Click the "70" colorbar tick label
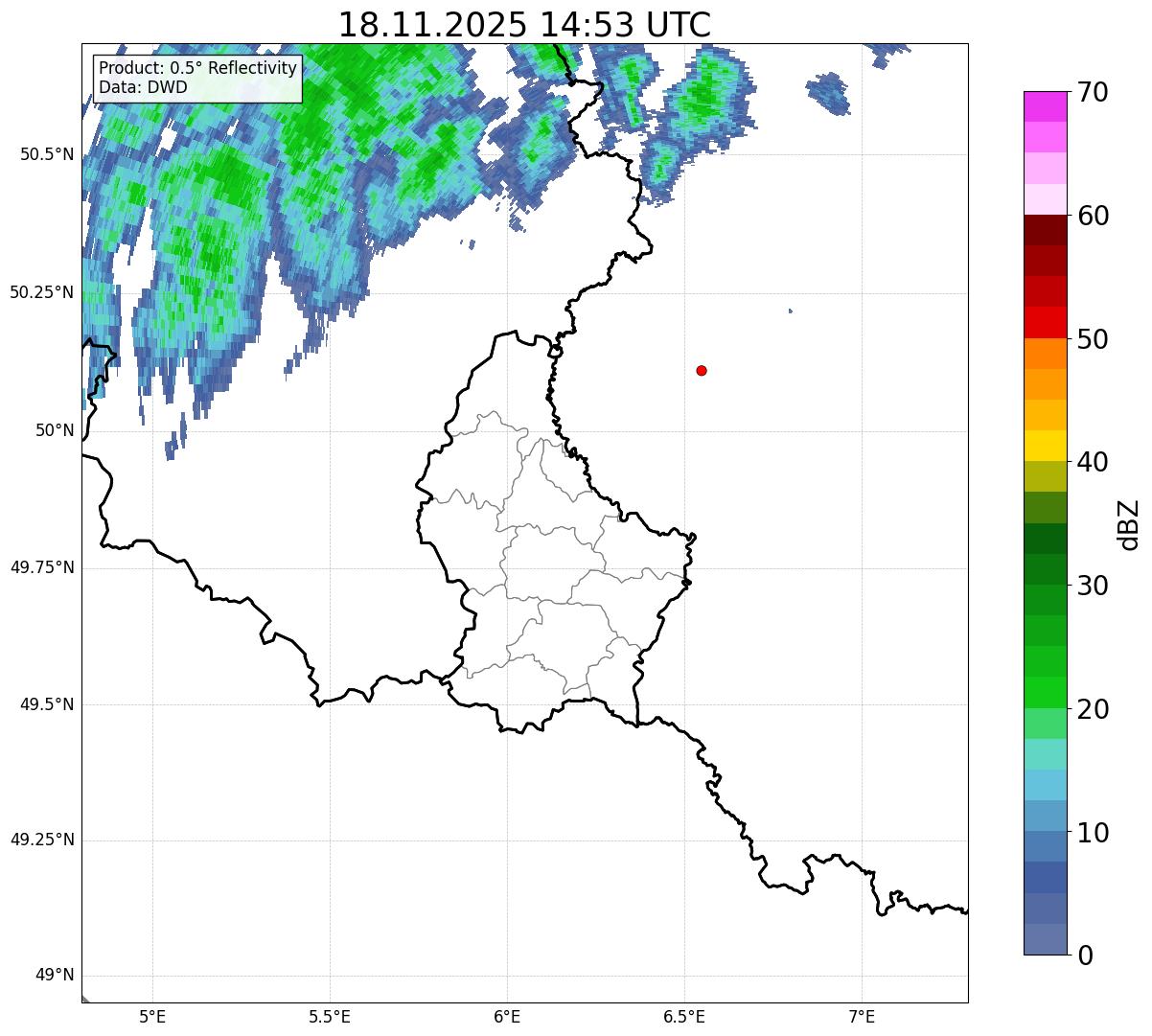 1094,92
